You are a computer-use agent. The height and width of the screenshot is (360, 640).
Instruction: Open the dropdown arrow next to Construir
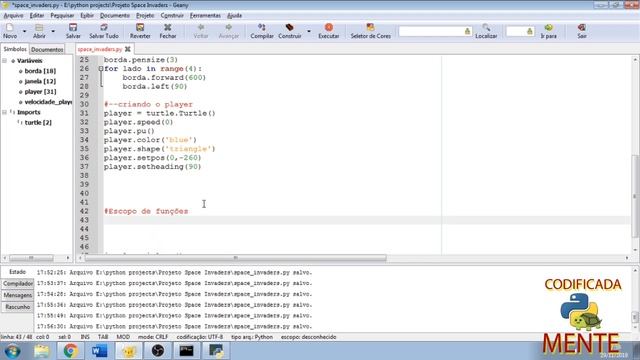[x=309, y=31]
